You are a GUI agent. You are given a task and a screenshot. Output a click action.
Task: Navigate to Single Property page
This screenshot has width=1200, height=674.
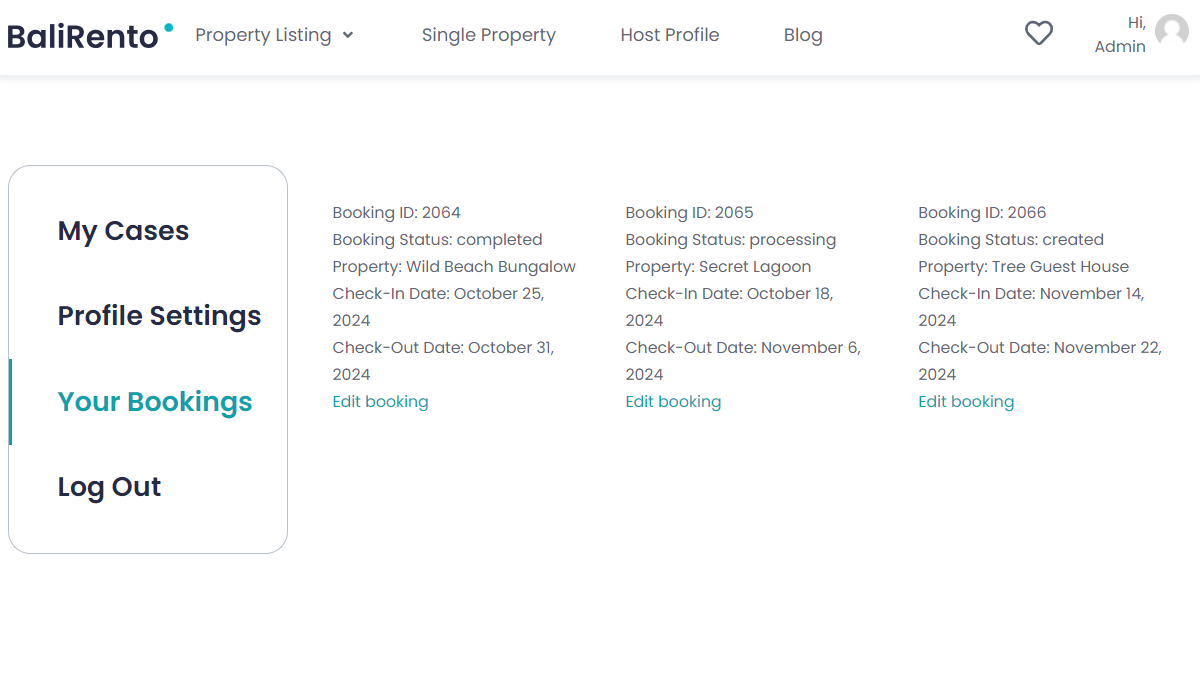click(x=488, y=34)
